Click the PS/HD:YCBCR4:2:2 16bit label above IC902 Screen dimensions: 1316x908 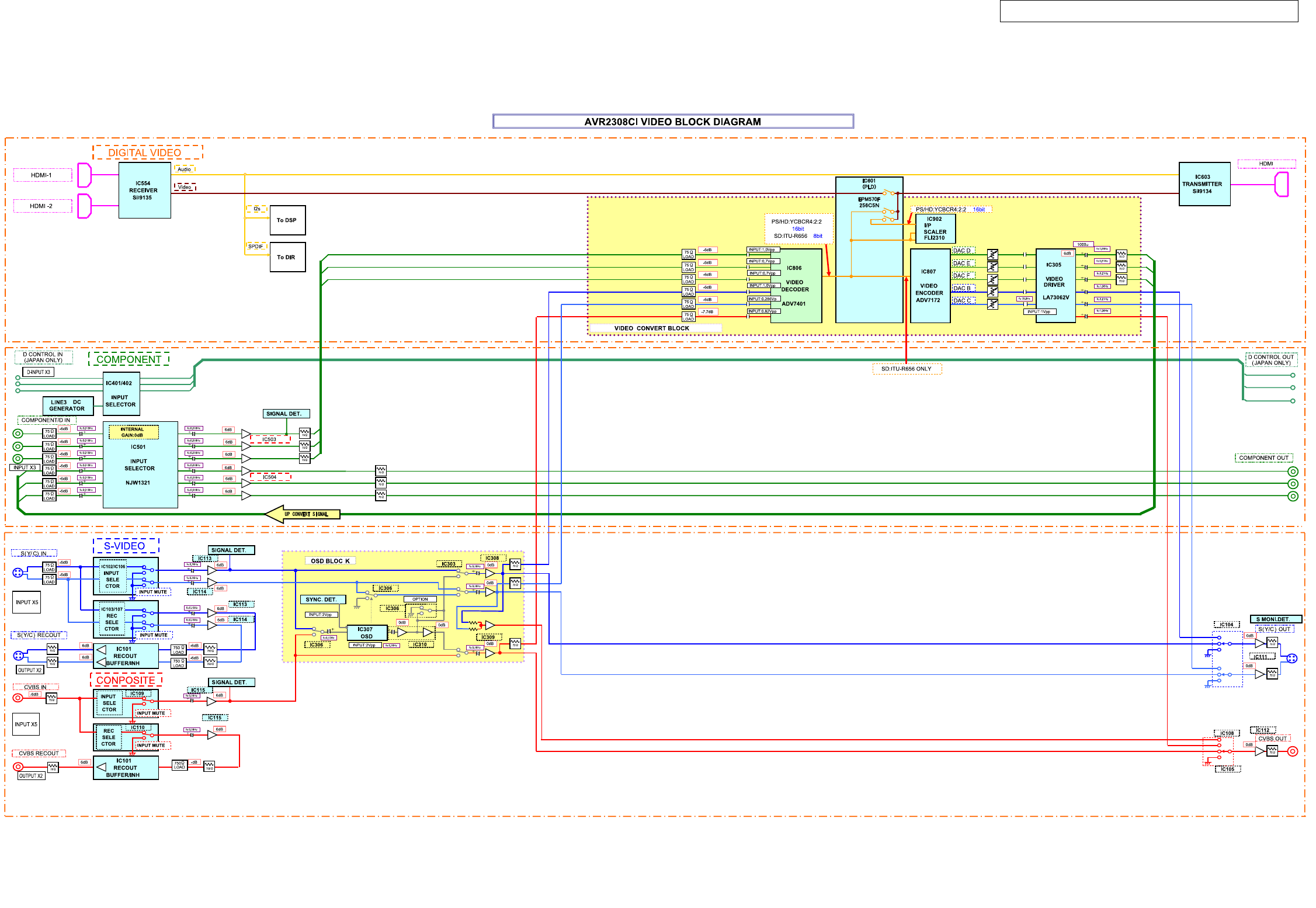[951, 209]
